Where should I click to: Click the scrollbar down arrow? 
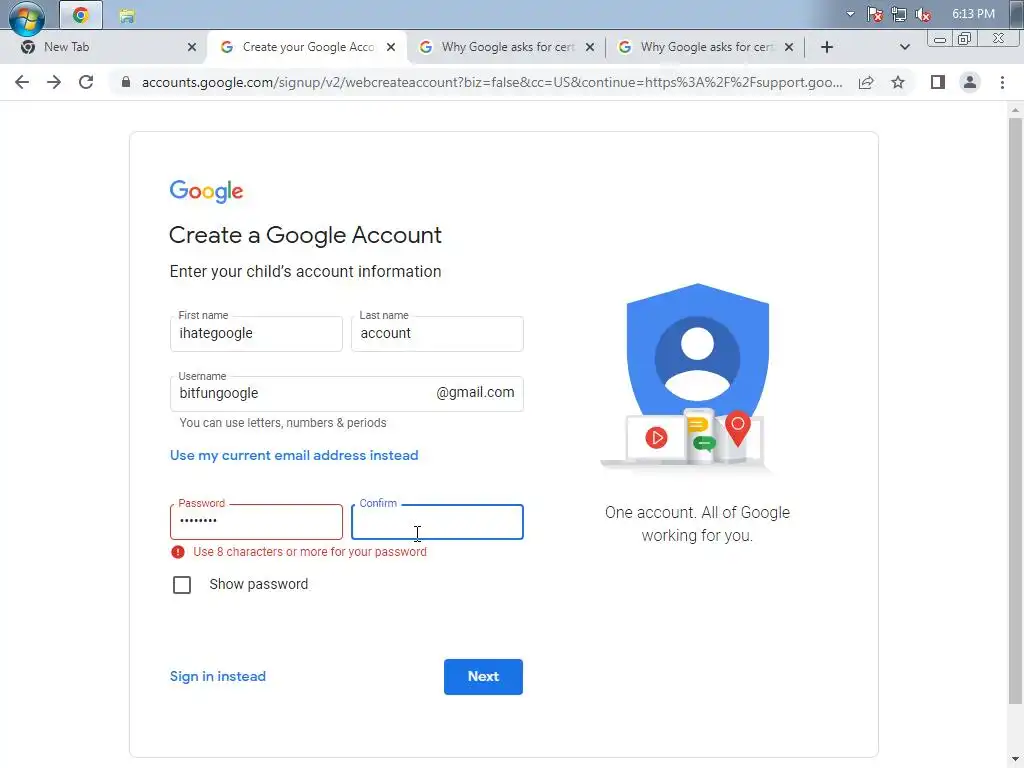[1015, 760]
